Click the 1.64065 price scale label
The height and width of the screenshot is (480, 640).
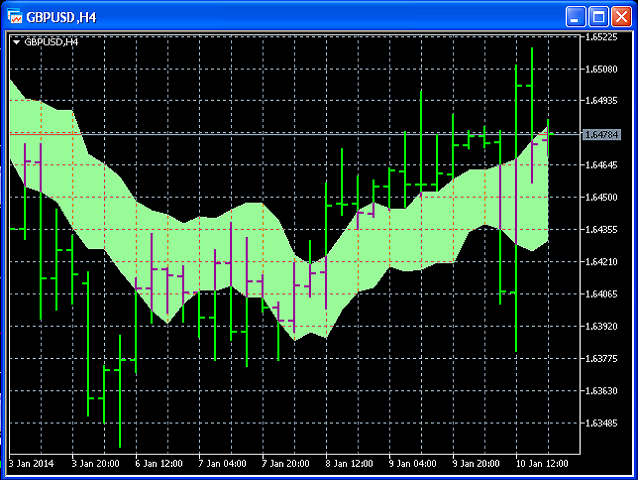click(602, 294)
